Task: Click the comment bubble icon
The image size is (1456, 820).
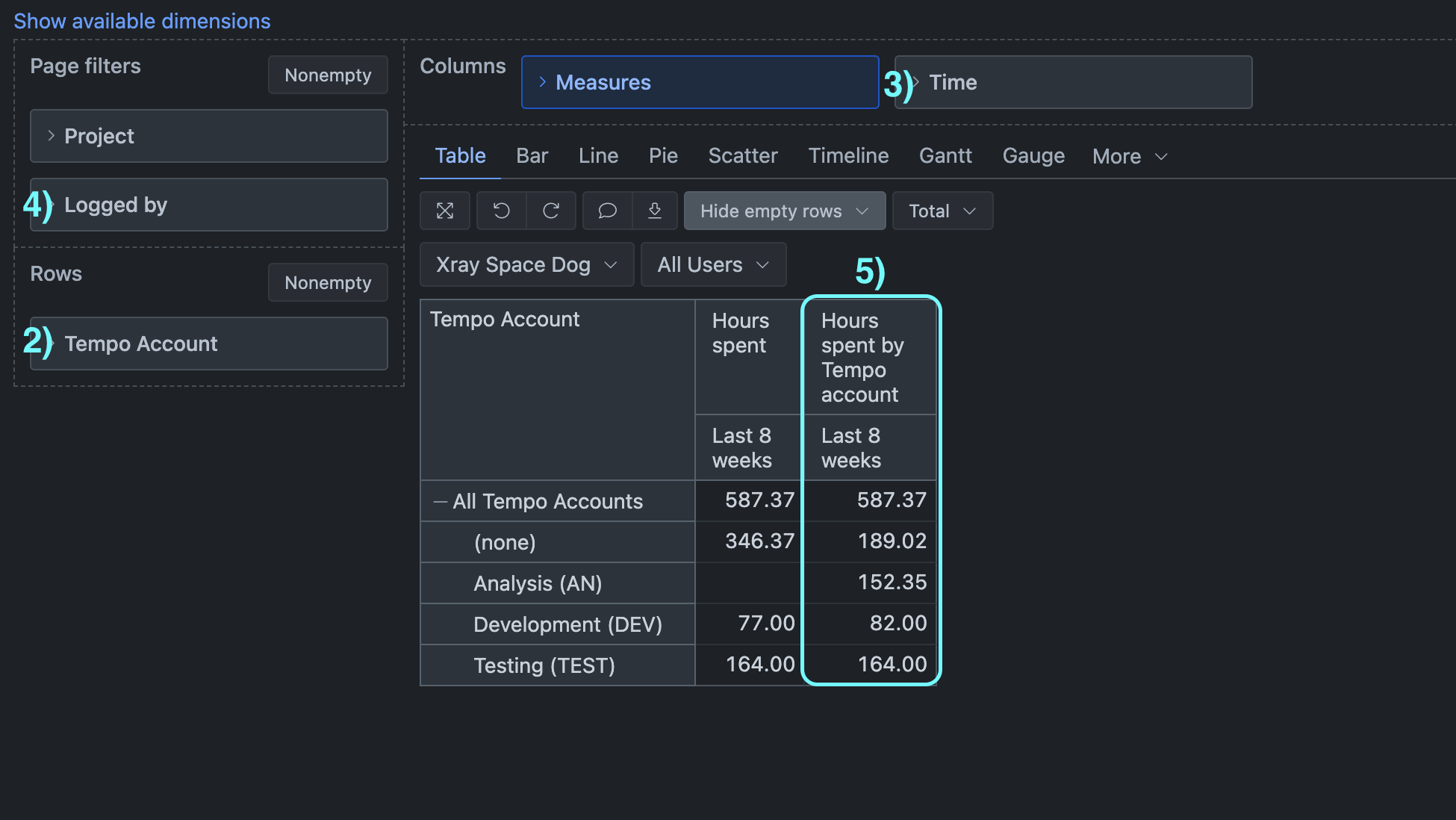Action: pos(608,211)
